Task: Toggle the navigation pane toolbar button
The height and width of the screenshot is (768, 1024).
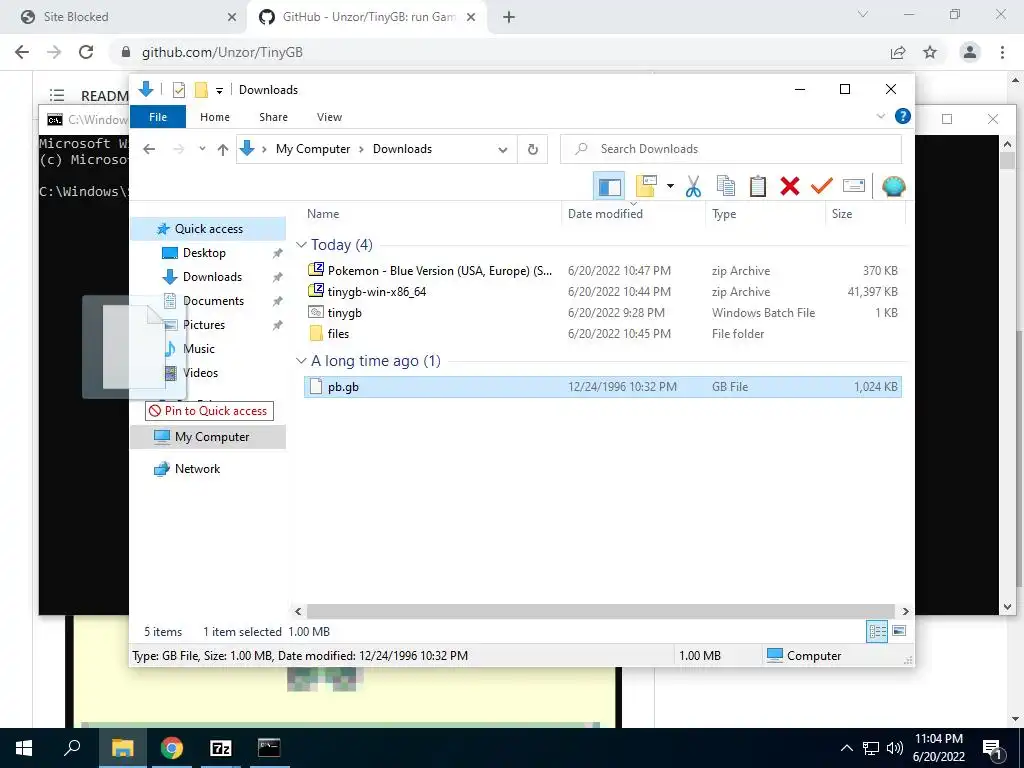Action: 609,187
